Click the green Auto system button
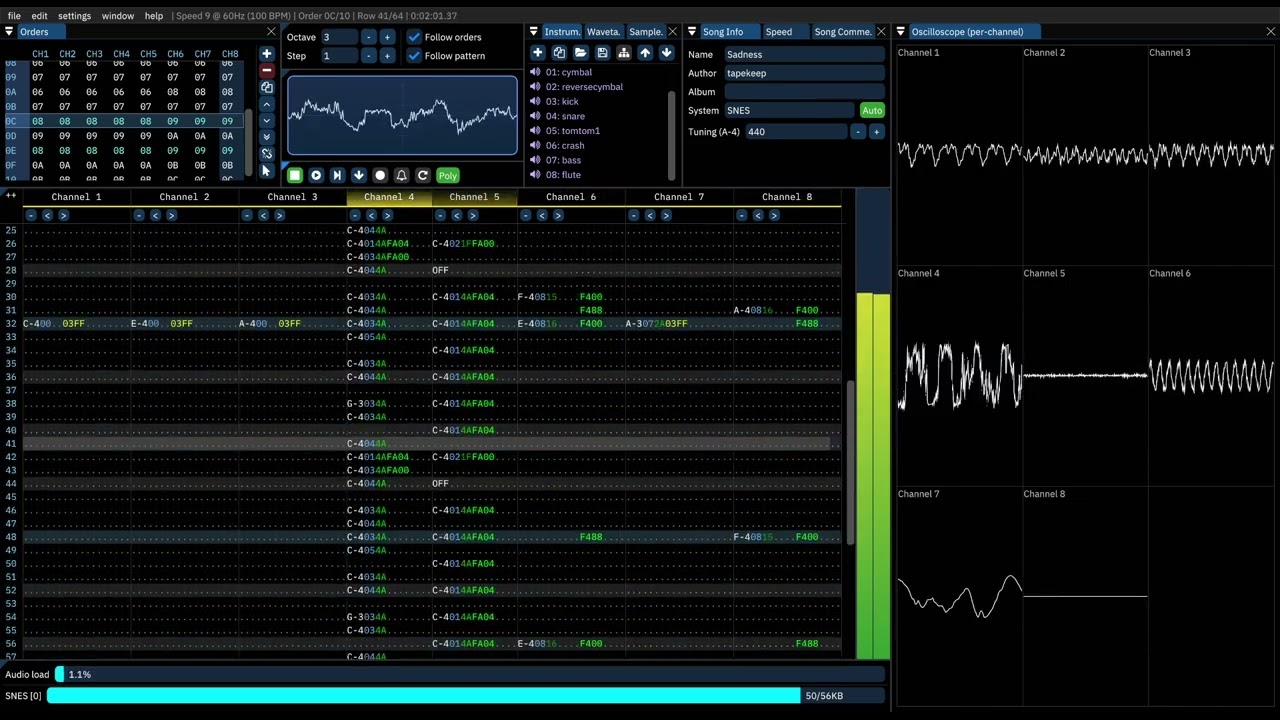The width and height of the screenshot is (1280, 720). (872, 111)
